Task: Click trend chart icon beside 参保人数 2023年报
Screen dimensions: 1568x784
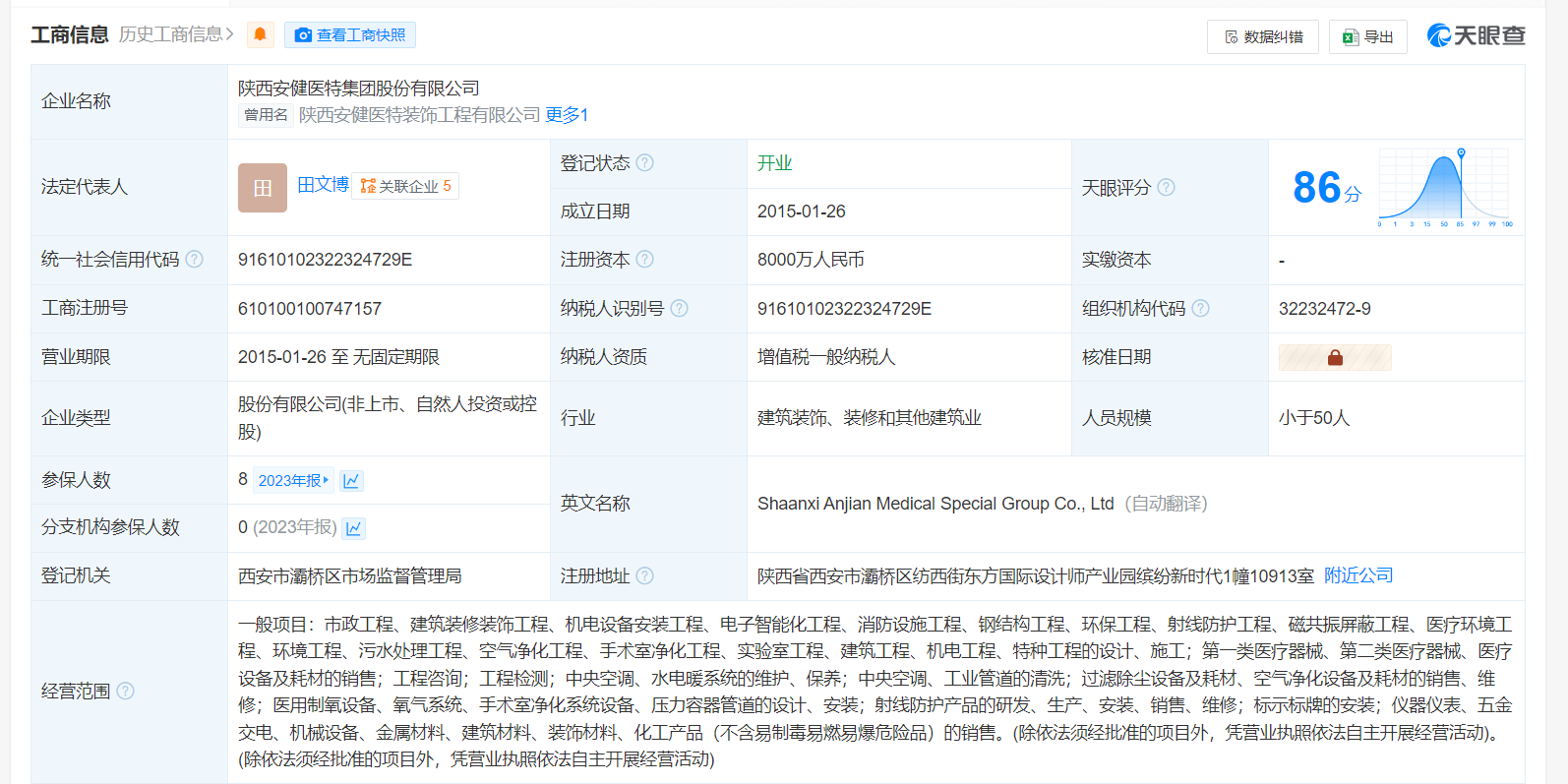Action: tap(351, 480)
